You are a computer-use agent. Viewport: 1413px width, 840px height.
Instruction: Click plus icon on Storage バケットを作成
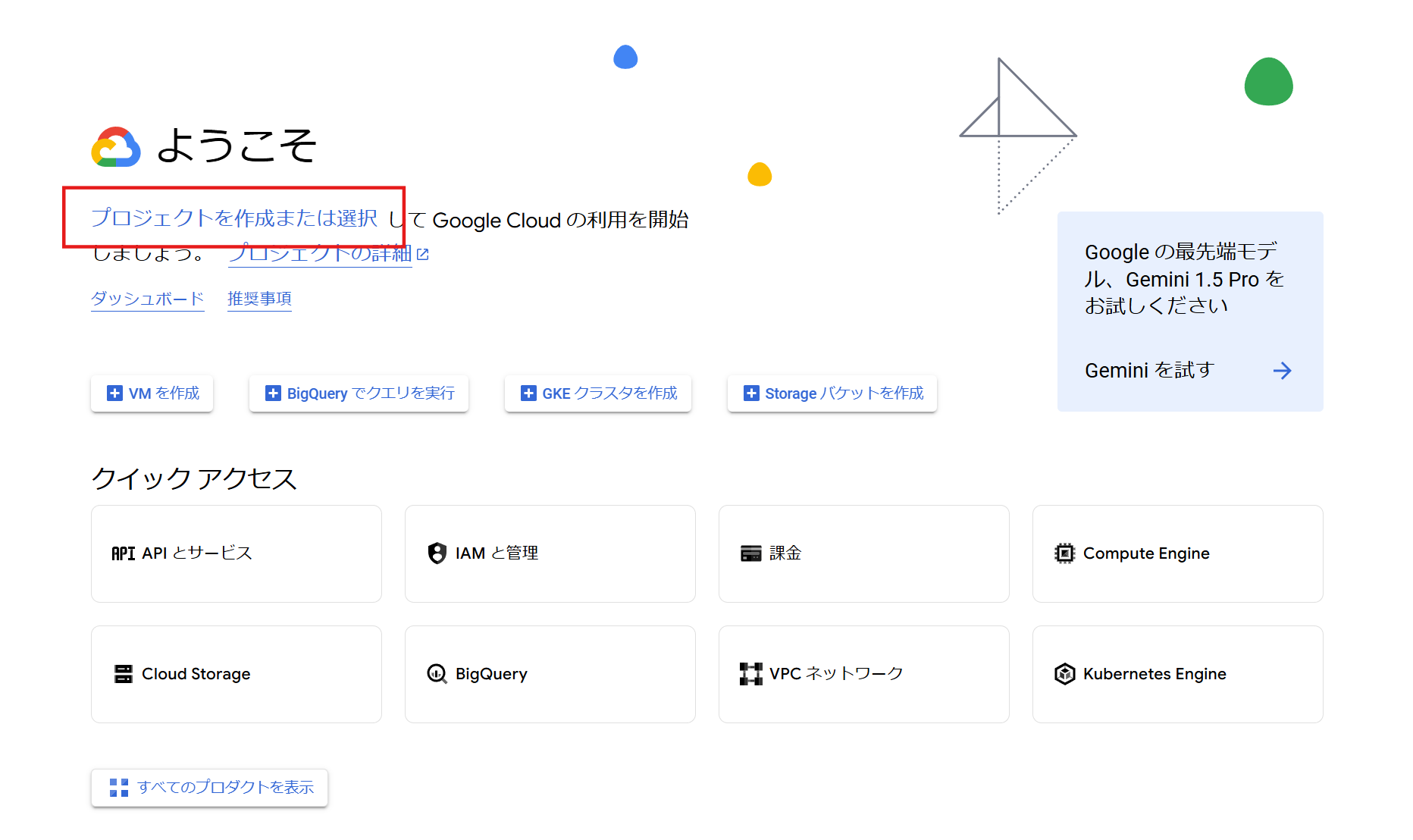751,393
